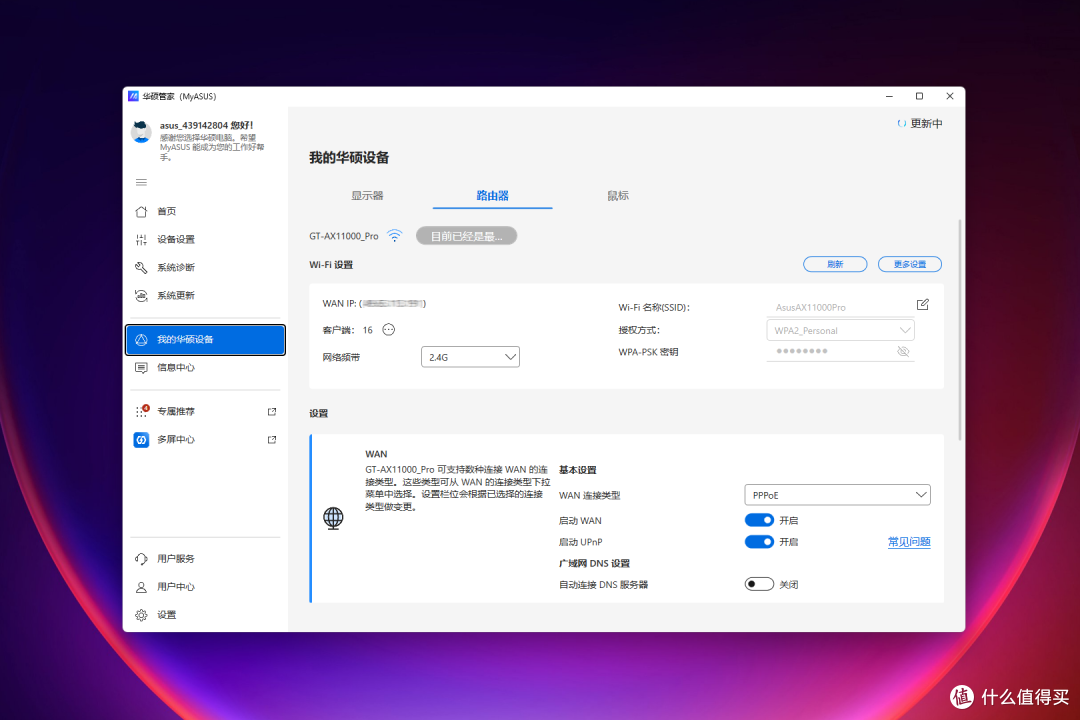This screenshot has width=1080, height=720.
Task: Switch to the 路由器 tab
Action: coord(492,196)
